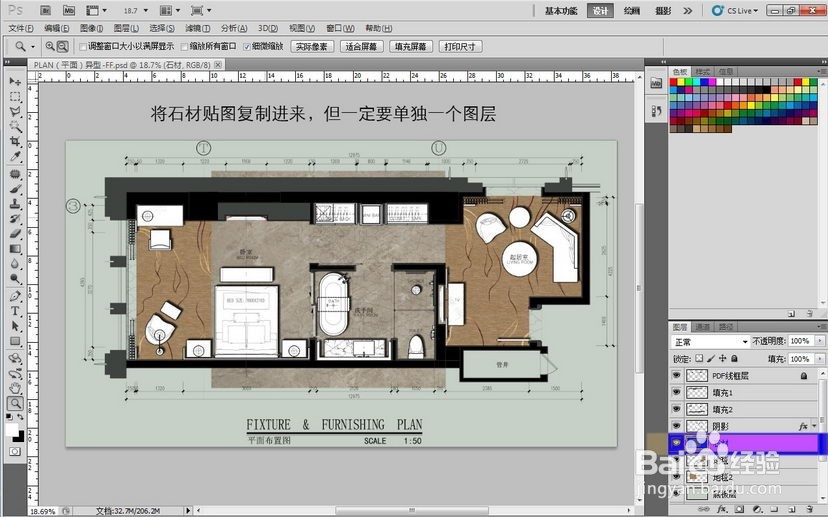This screenshot has height=517, width=828.
Task: Toggle lock transparent pixels
Action: (x=699, y=359)
